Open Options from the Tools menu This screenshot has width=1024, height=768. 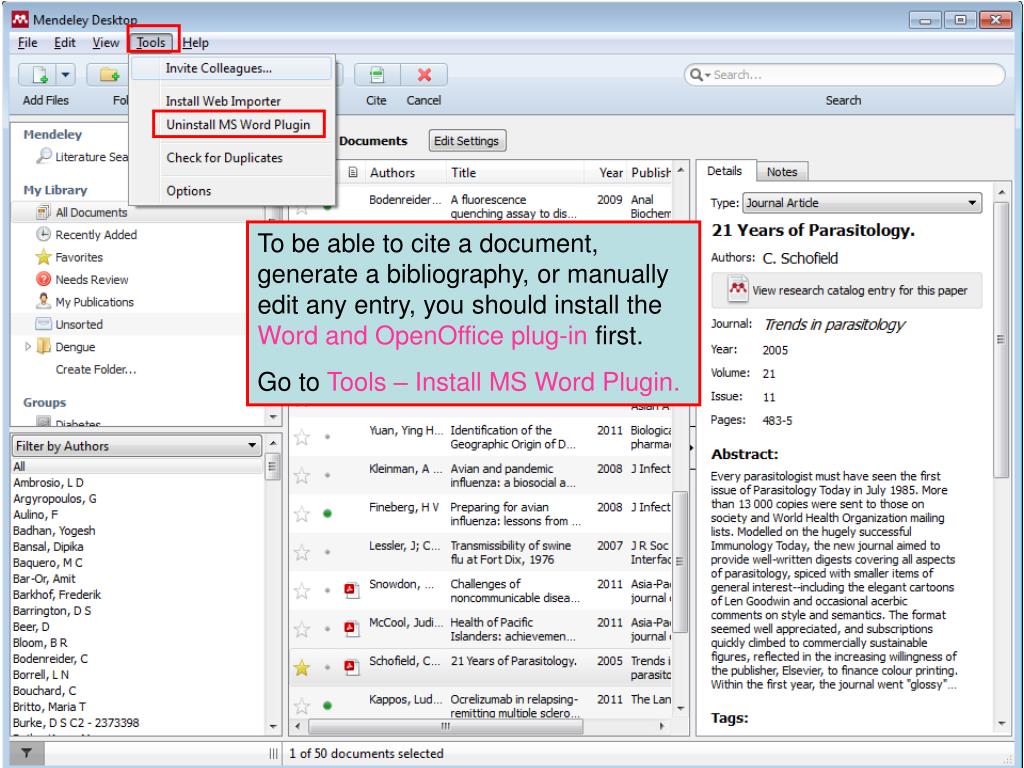point(189,191)
